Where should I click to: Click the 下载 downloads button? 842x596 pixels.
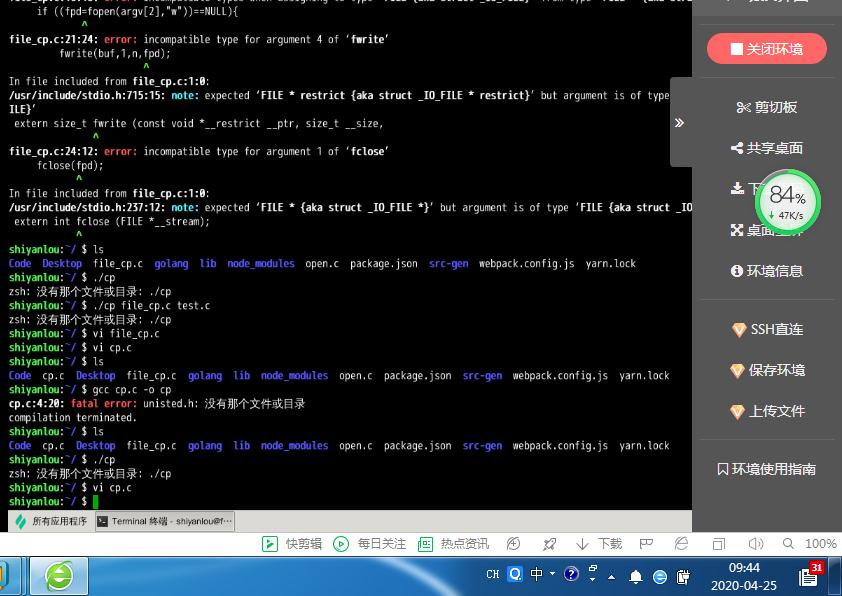pyautogui.click(x=599, y=544)
